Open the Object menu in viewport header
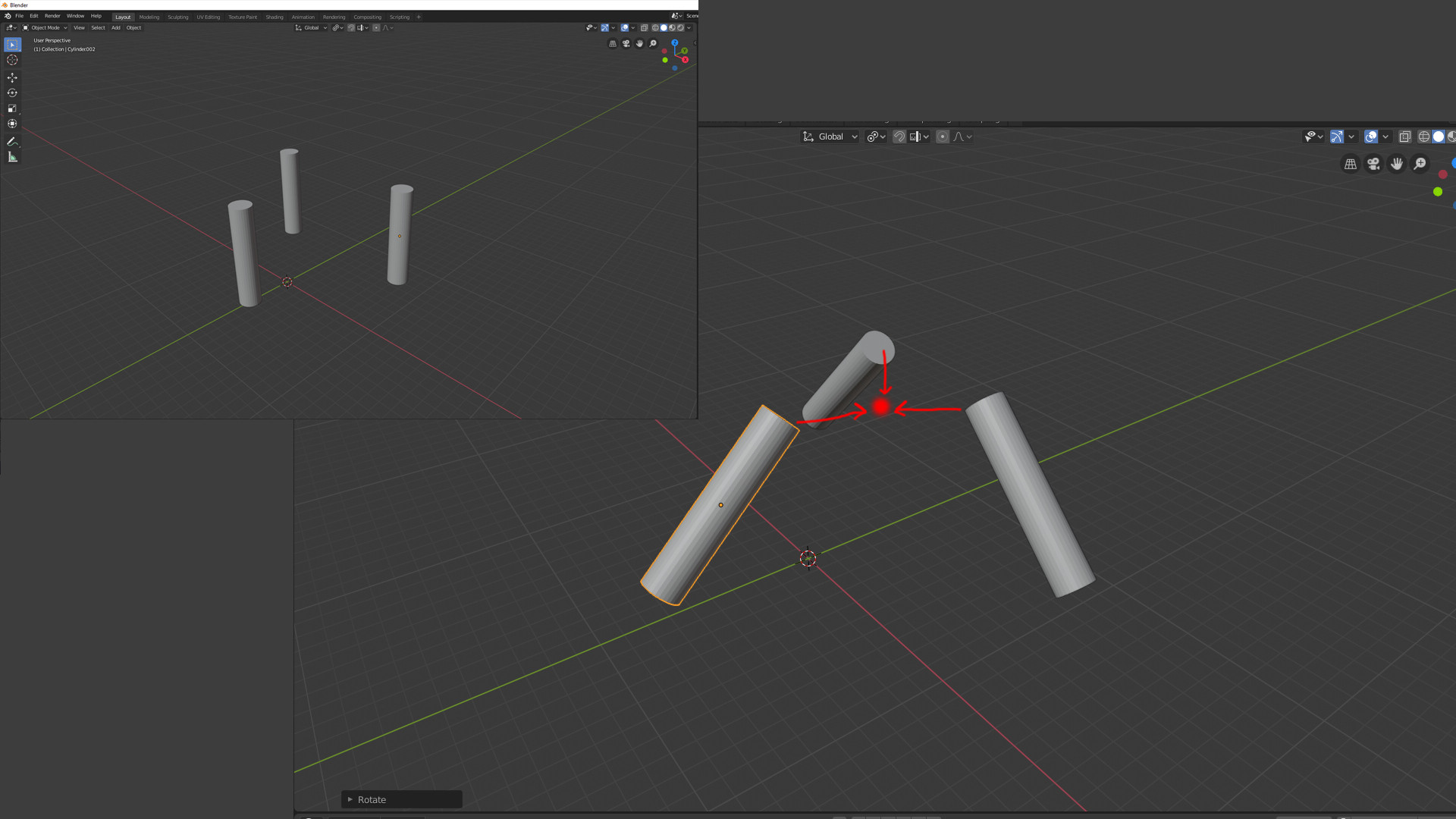The height and width of the screenshot is (819, 1456). click(133, 27)
